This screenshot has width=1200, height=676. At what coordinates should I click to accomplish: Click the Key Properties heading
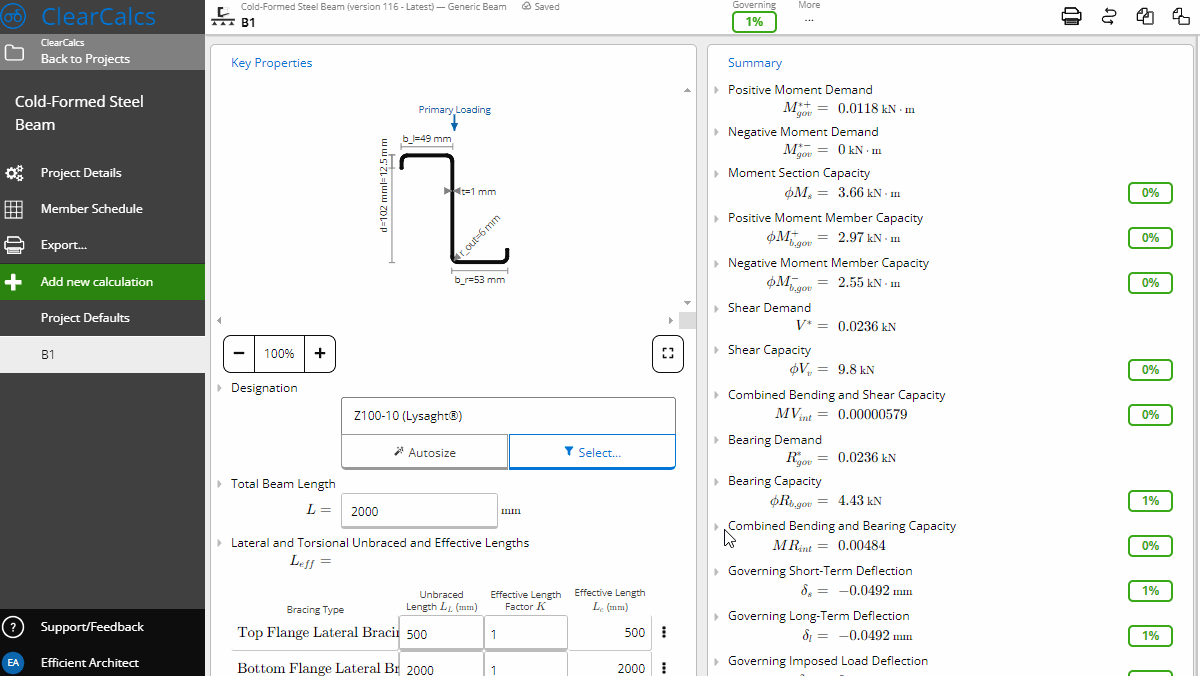pyautogui.click(x=272, y=63)
